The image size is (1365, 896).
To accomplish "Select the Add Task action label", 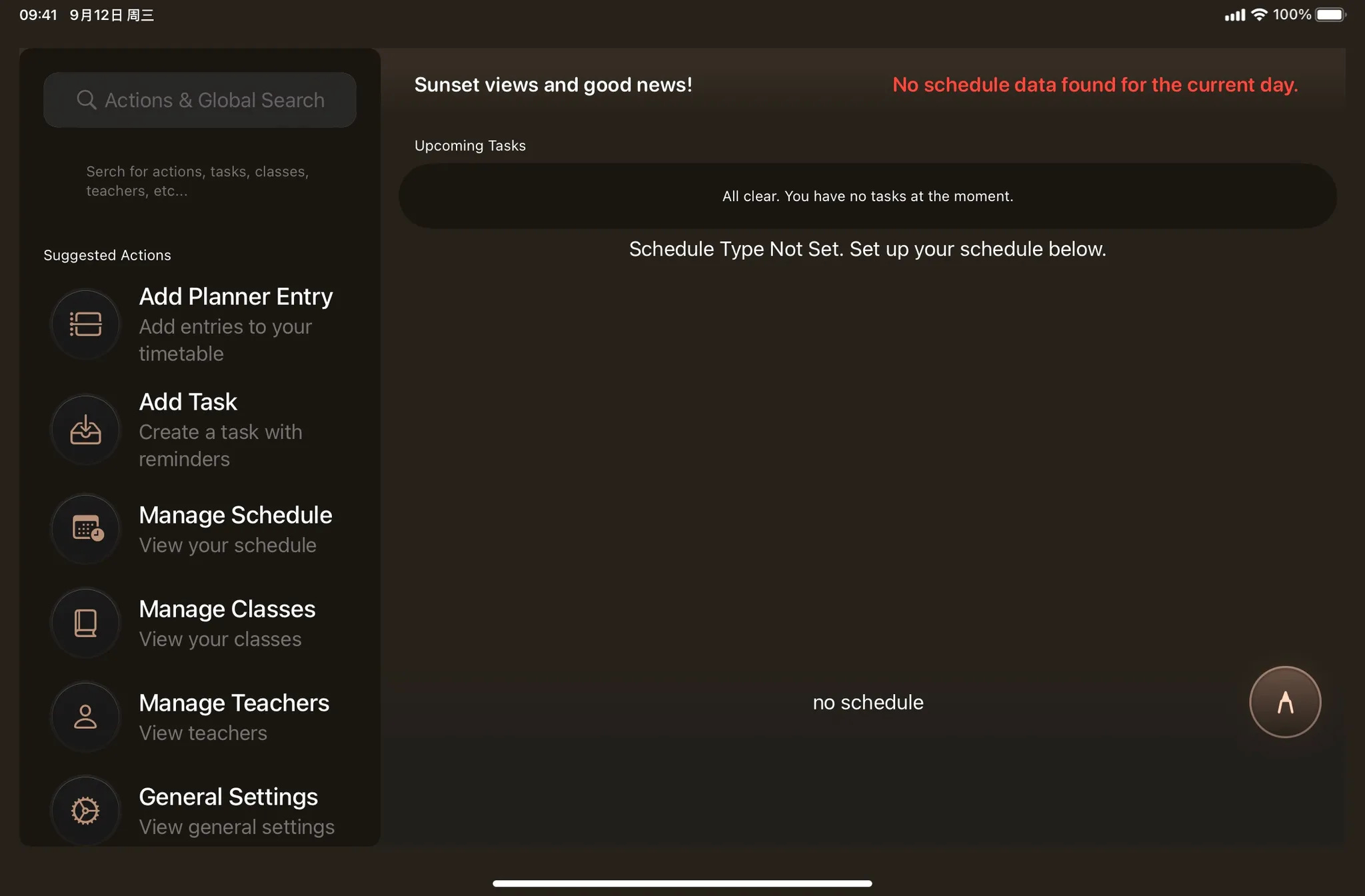I will pos(188,402).
